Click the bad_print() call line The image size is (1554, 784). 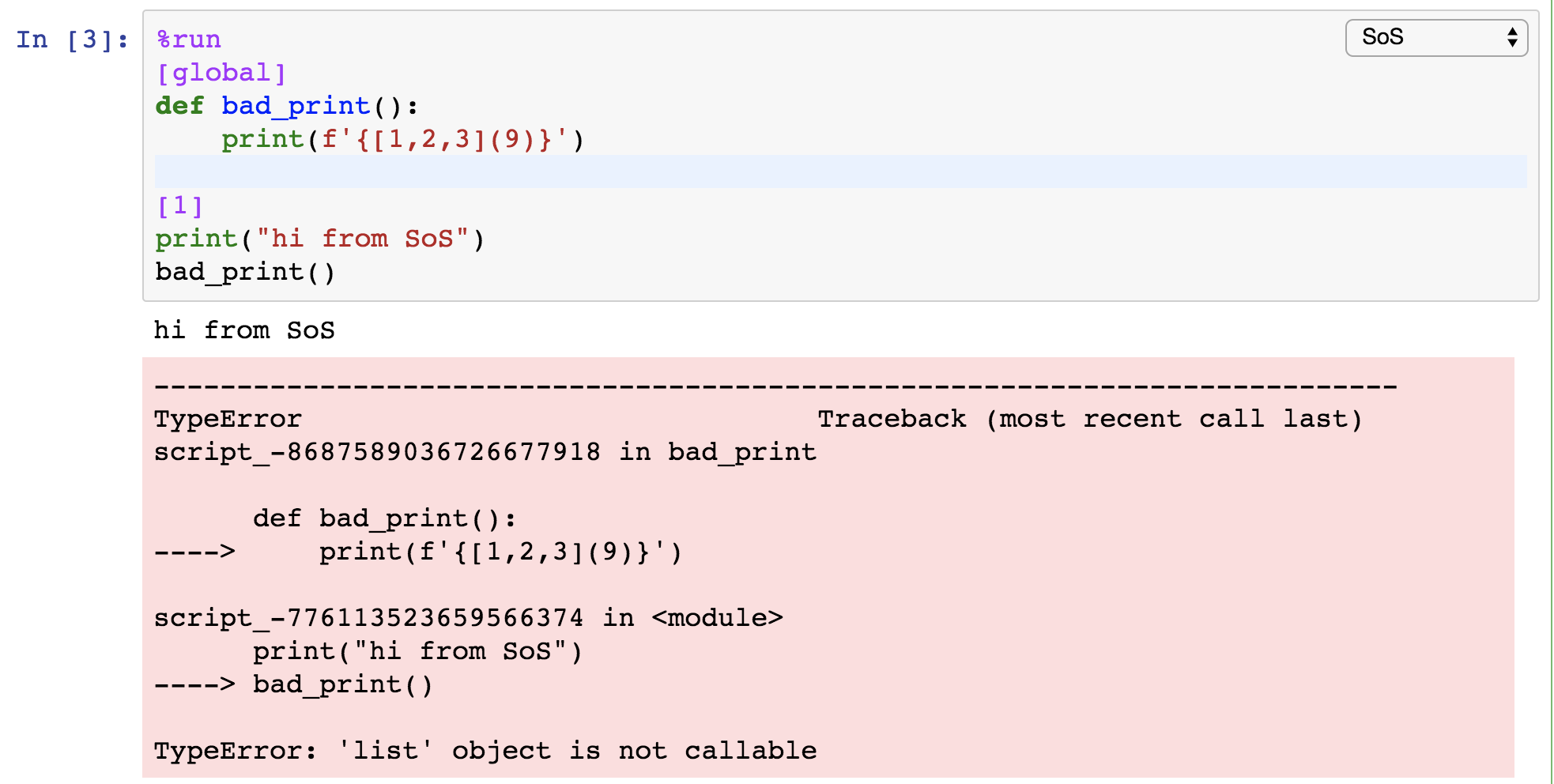click(x=245, y=271)
